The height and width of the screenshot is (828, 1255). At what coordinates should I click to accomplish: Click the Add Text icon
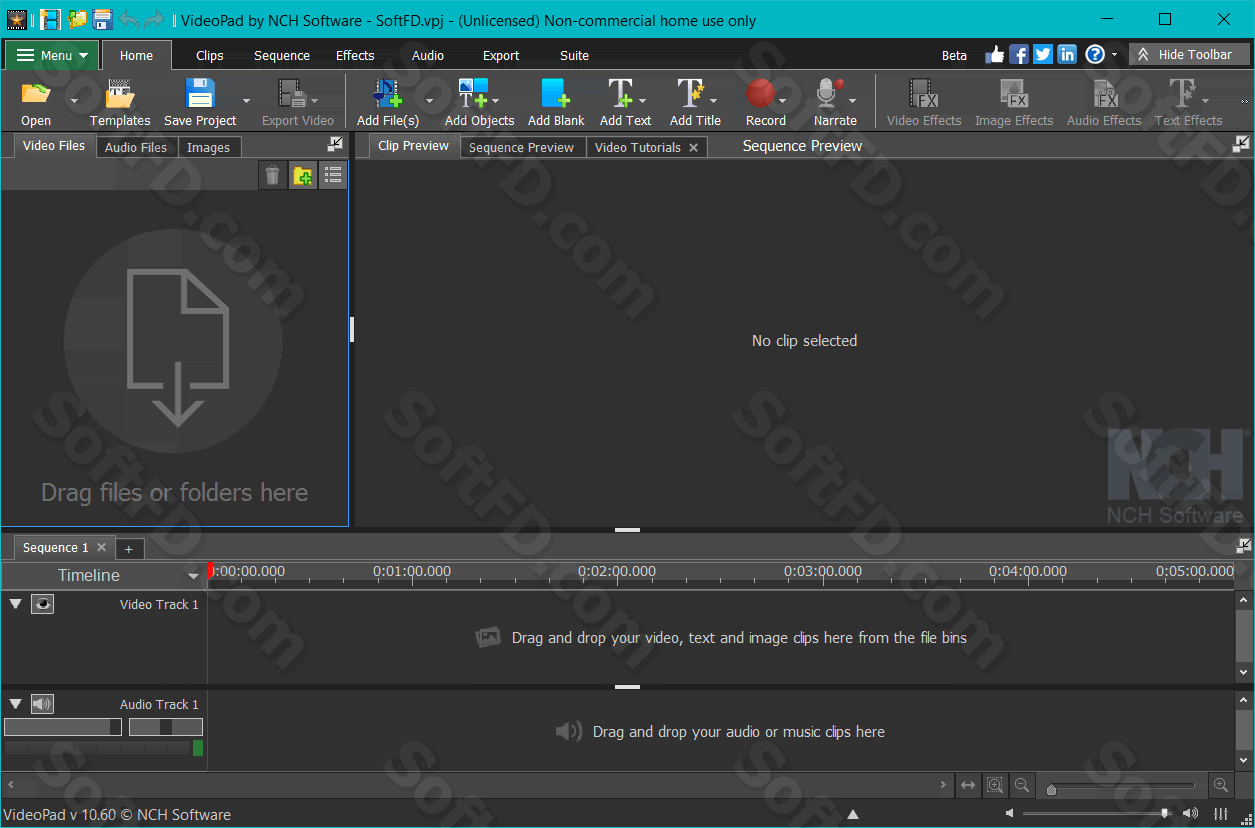621,94
